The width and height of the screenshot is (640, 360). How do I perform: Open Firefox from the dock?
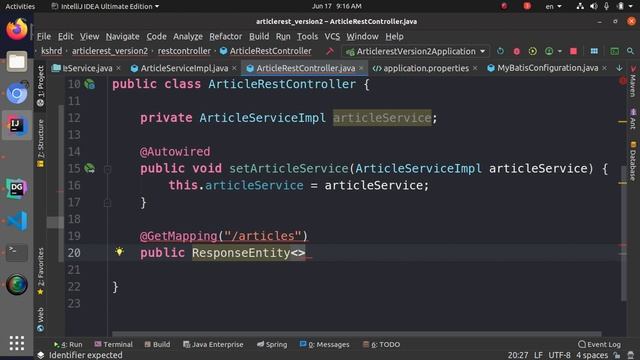click(17, 29)
